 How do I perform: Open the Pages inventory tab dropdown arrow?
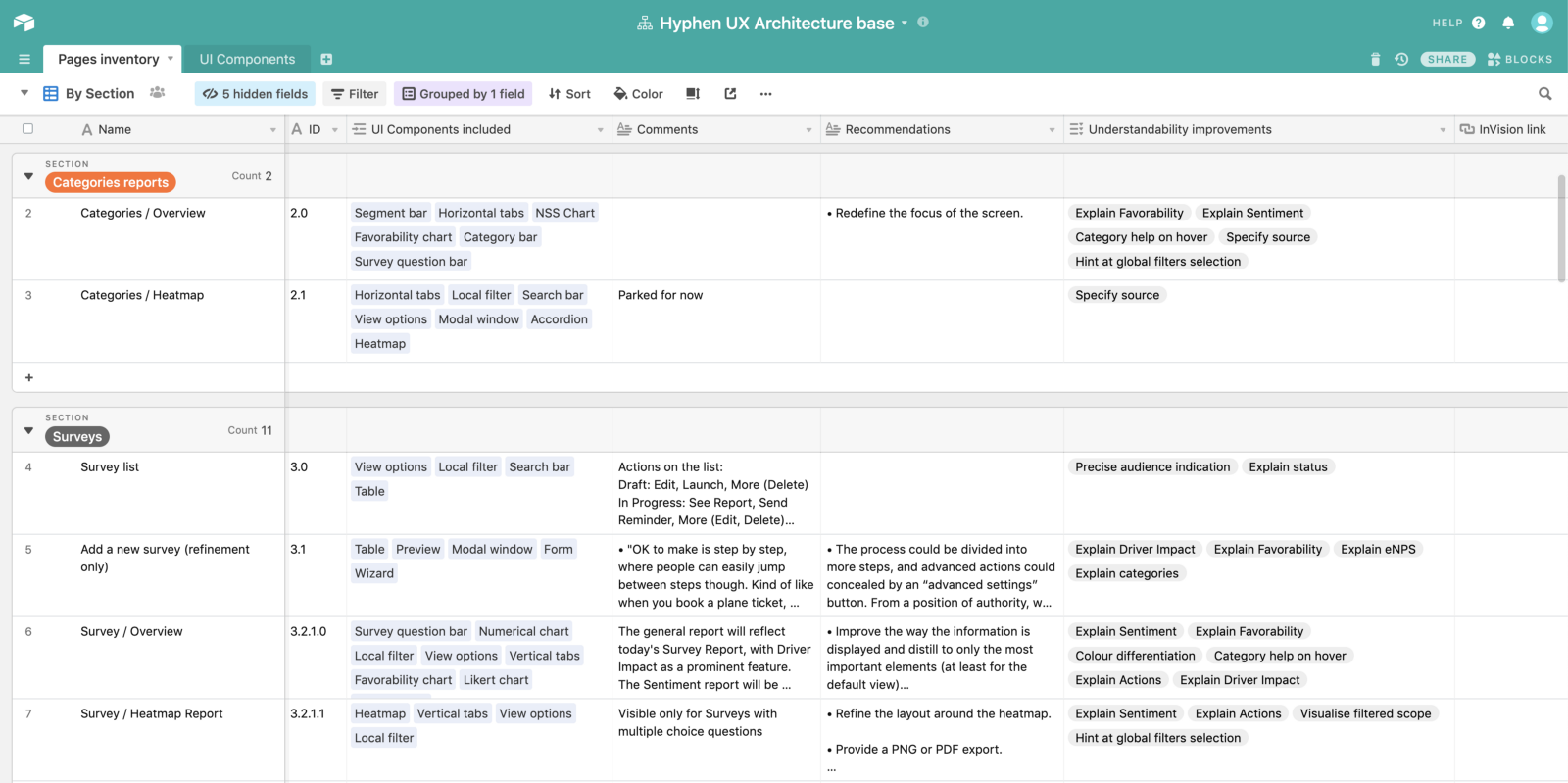coord(171,59)
